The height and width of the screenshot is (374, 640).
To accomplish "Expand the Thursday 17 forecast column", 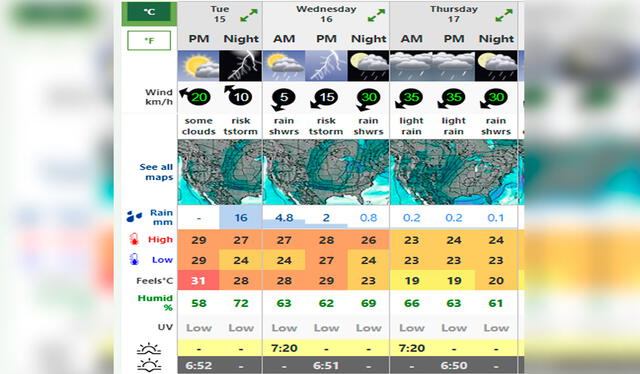I will [x=504, y=16].
